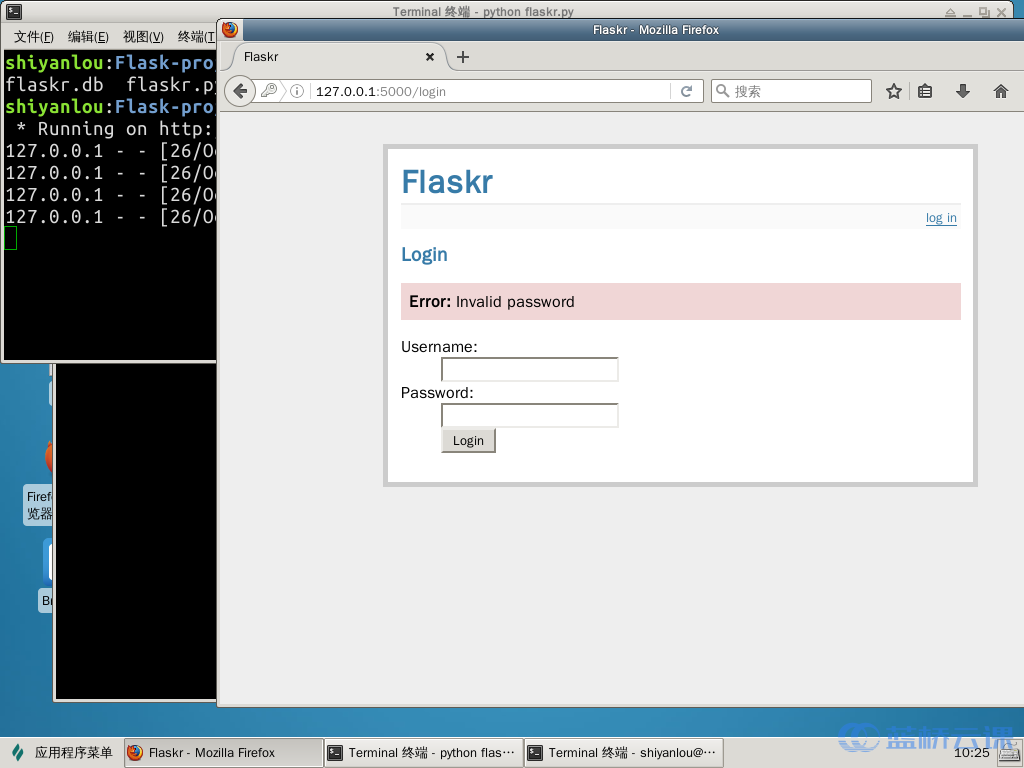This screenshot has height=768, width=1024.
Task: Close the Flaskr browser tab
Action: [431, 57]
